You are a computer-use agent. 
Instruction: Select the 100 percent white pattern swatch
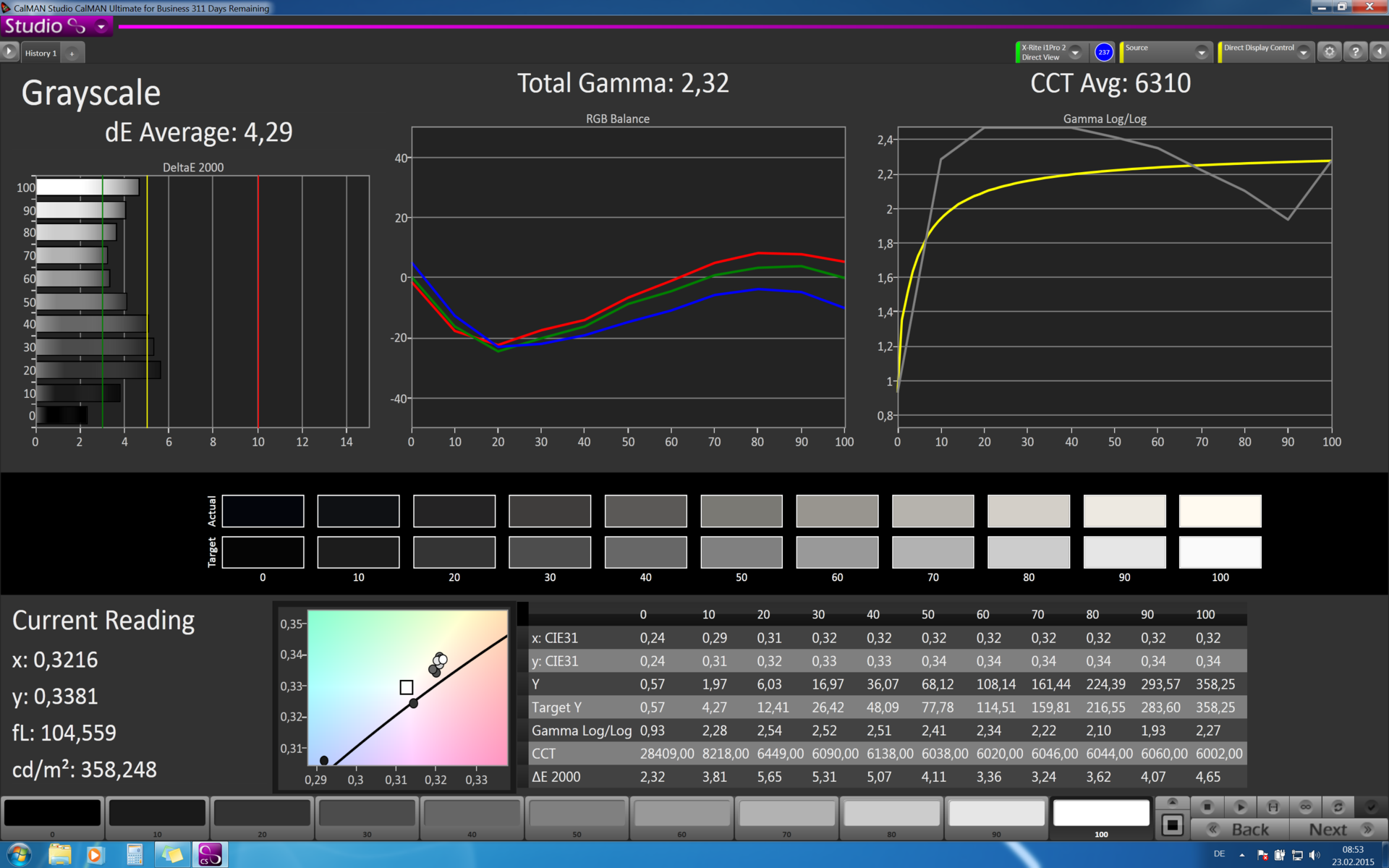1101,813
